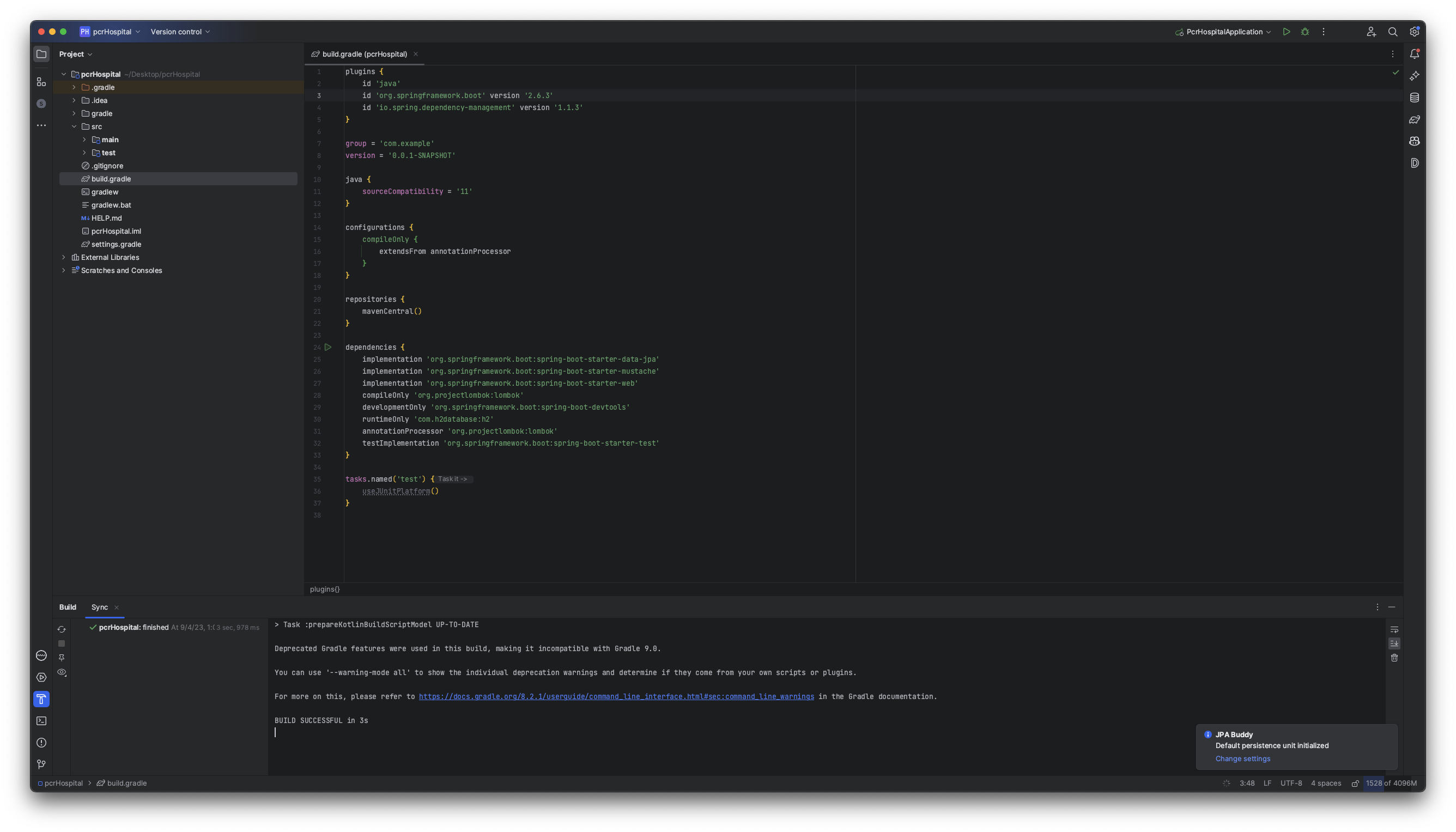This screenshot has width=1456, height=832.
Task: Click the Debug bug icon
Action: tap(1305, 32)
